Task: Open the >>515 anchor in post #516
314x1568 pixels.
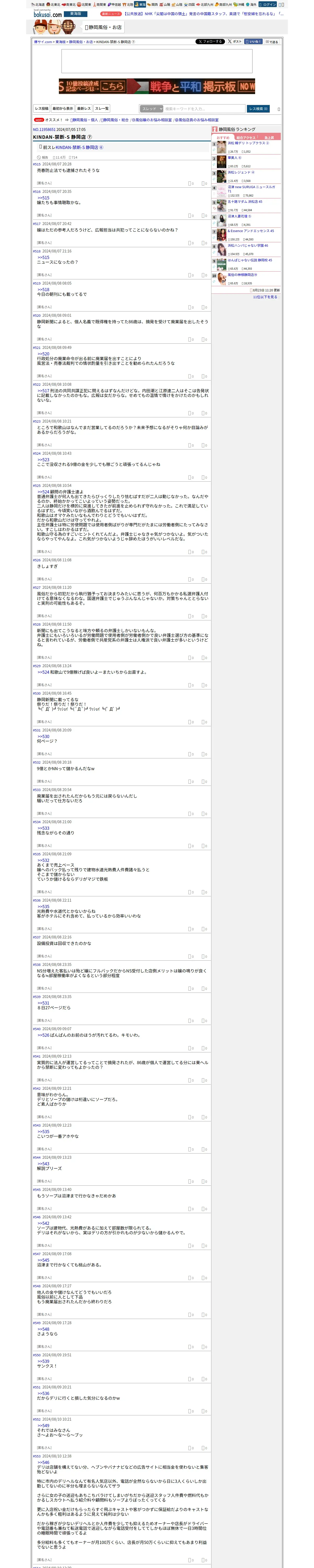Action: [43, 198]
